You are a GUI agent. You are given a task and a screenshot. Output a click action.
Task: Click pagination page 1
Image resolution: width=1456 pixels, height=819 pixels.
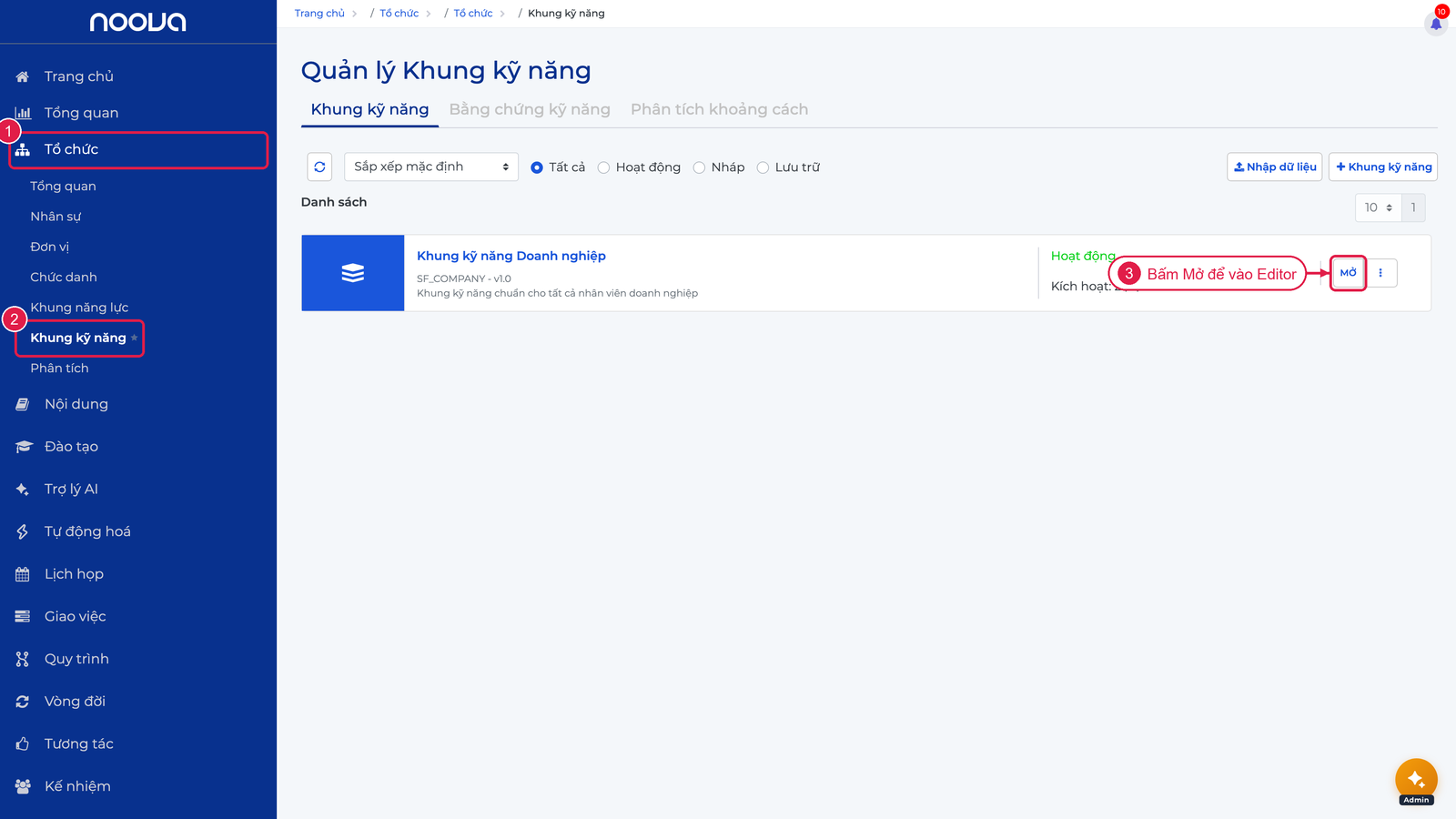tap(1413, 207)
